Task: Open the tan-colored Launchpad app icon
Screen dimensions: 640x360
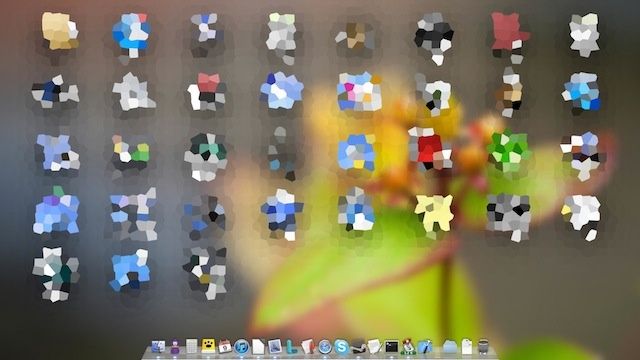Action: click(x=60, y=31)
